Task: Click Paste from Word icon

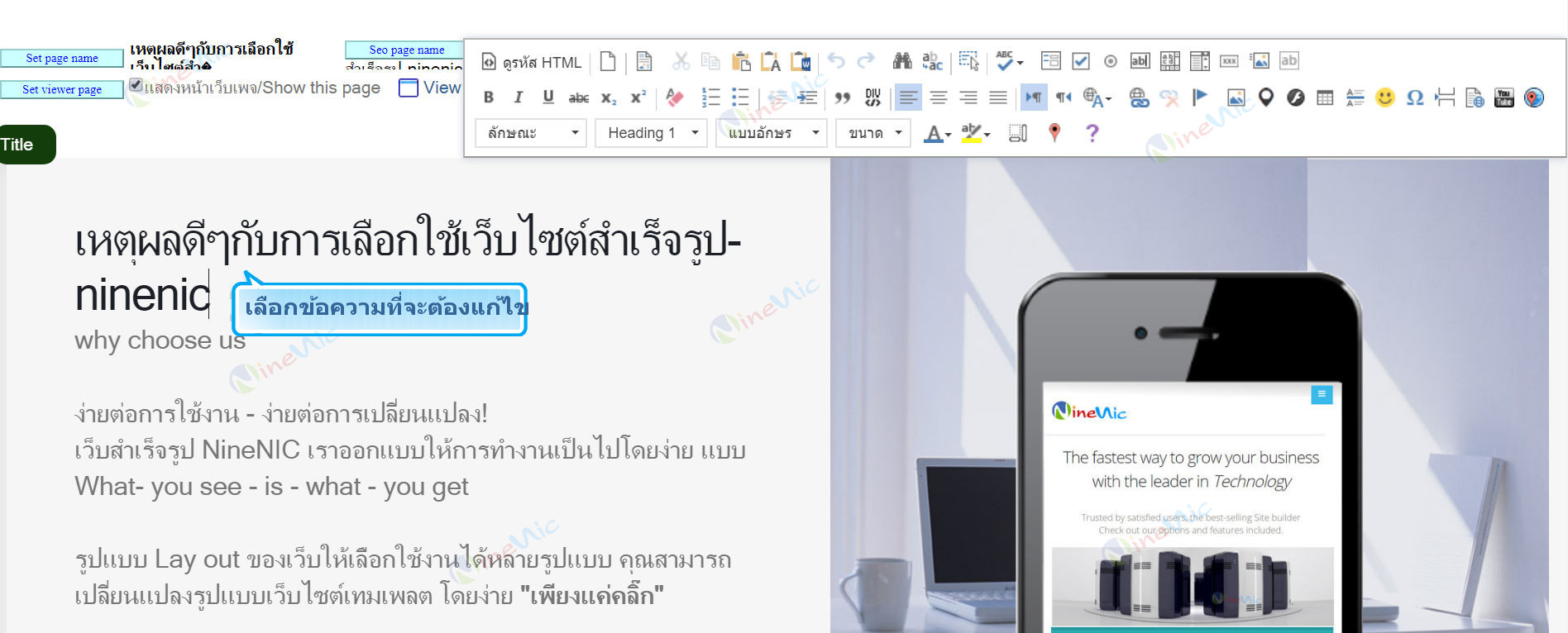Action: click(801, 61)
